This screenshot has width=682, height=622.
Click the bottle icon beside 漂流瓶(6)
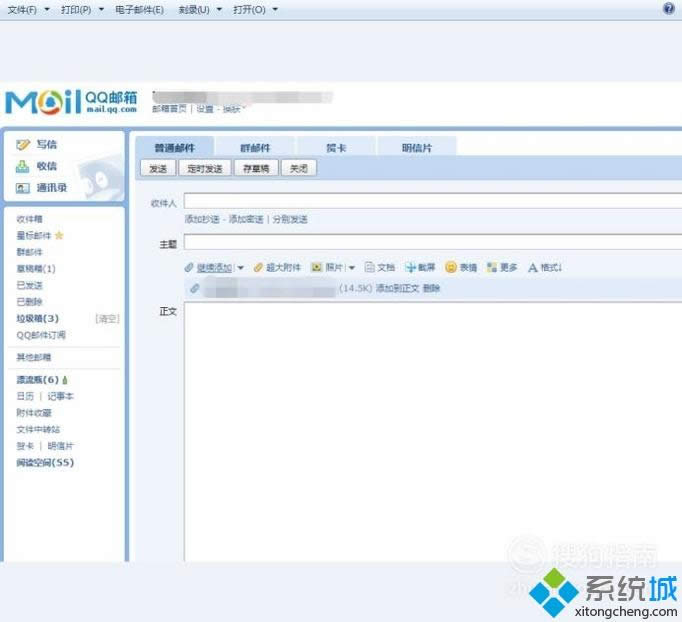click(x=65, y=380)
